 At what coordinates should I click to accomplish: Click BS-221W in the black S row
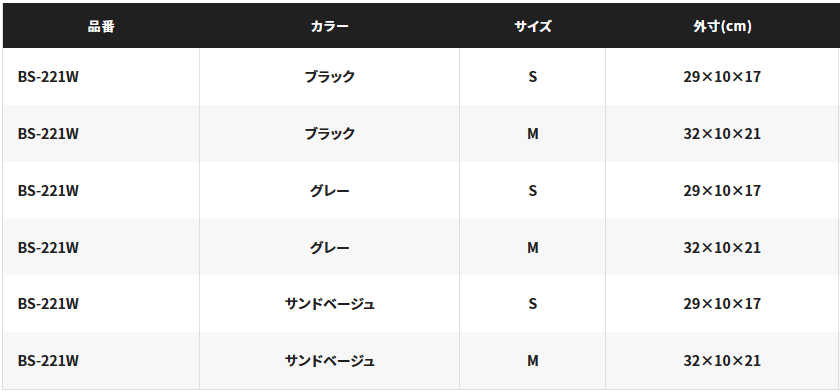[48, 77]
